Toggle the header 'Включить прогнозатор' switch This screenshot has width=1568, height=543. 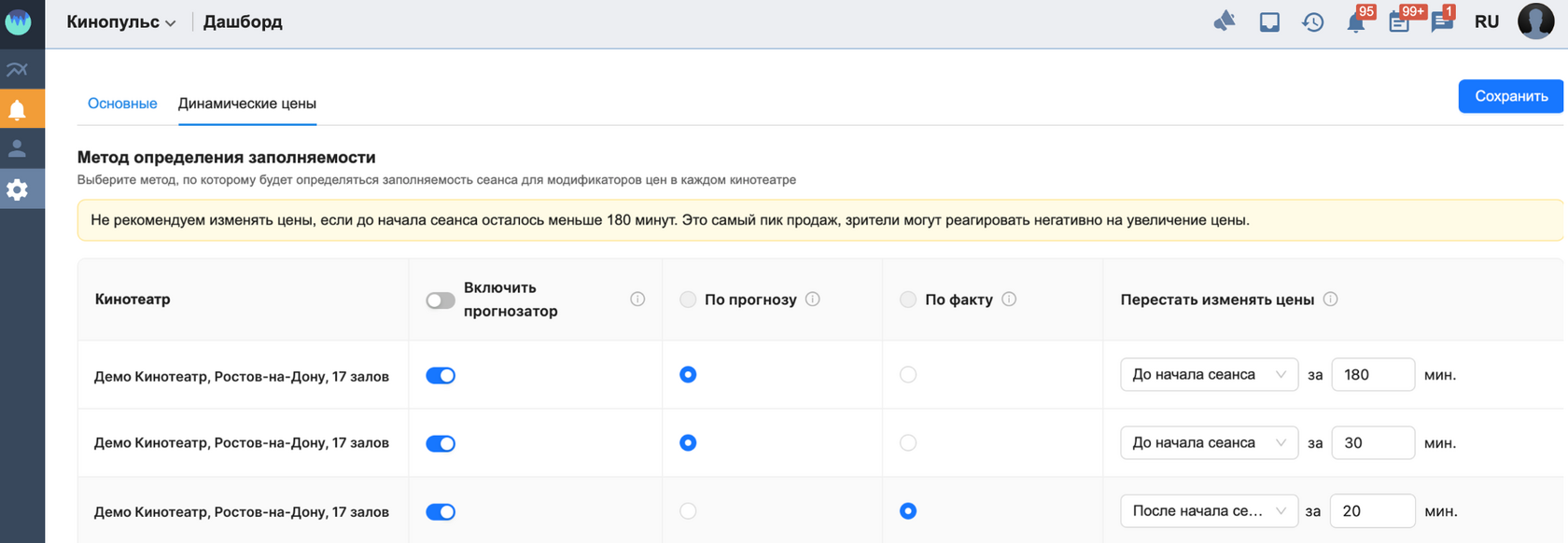click(441, 300)
